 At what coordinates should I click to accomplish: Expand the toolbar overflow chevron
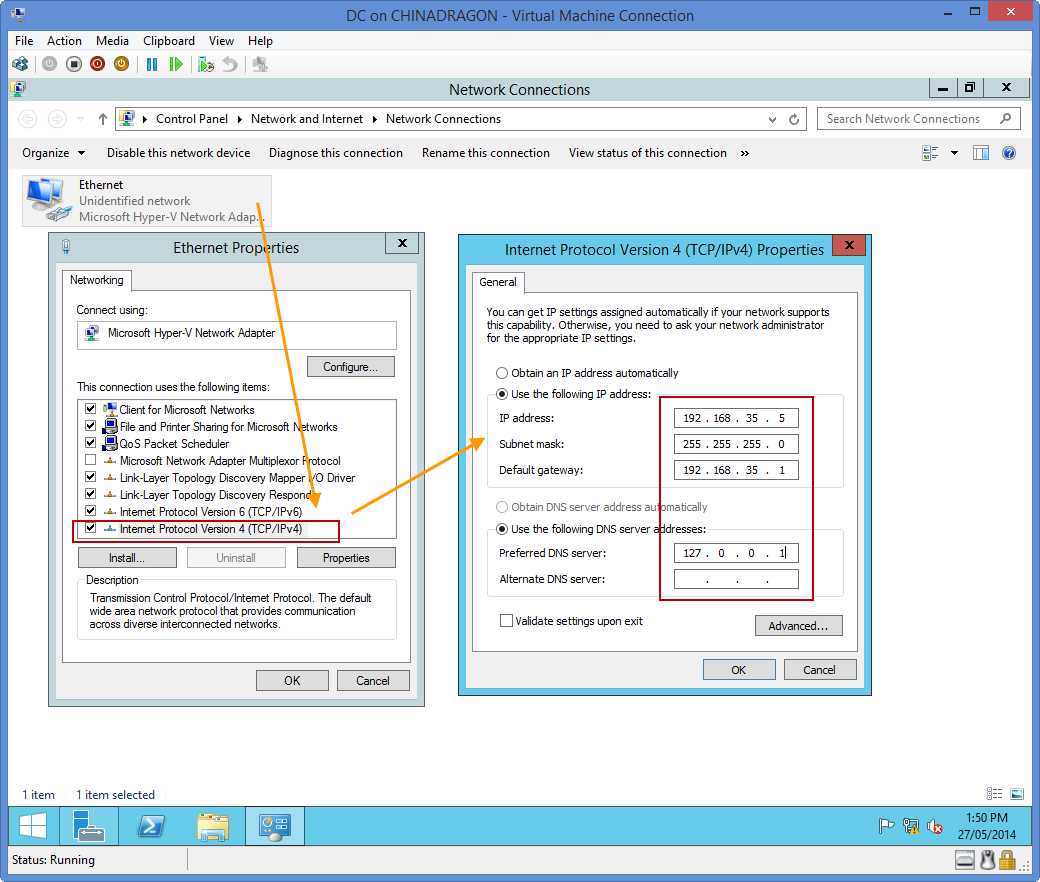[x=745, y=153]
